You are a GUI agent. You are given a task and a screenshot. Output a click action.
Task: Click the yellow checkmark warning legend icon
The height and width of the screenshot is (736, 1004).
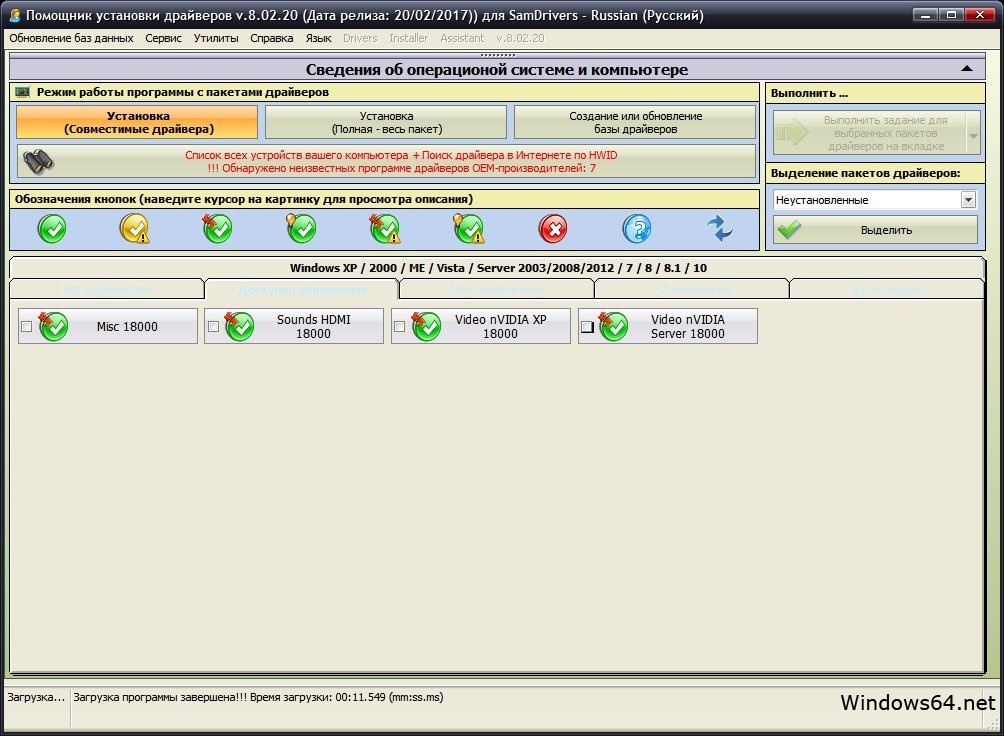pyautogui.click(x=135, y=229)
